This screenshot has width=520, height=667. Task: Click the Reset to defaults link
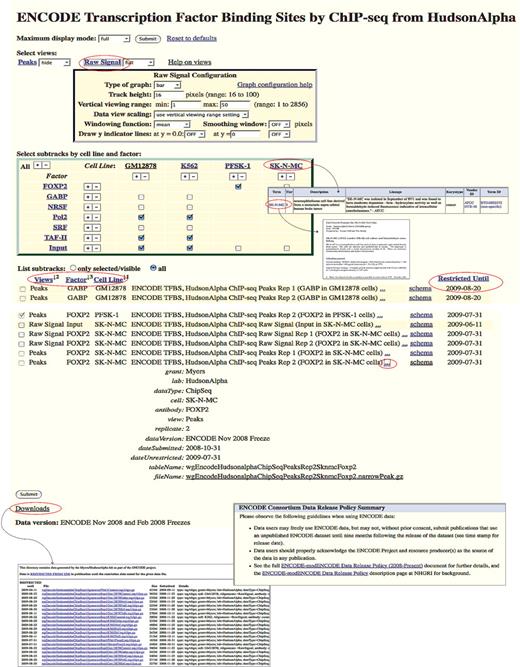(x=191, y=38)
